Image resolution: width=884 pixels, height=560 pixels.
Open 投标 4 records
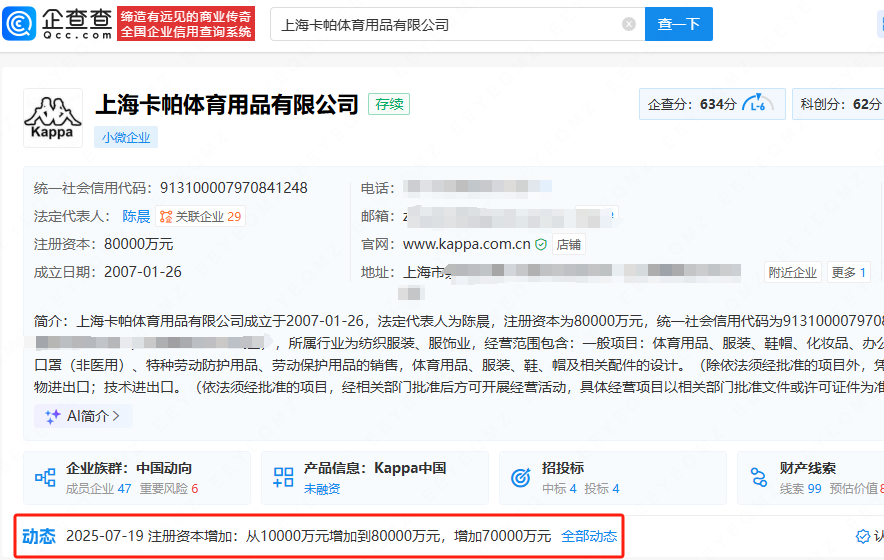[602, 488]
